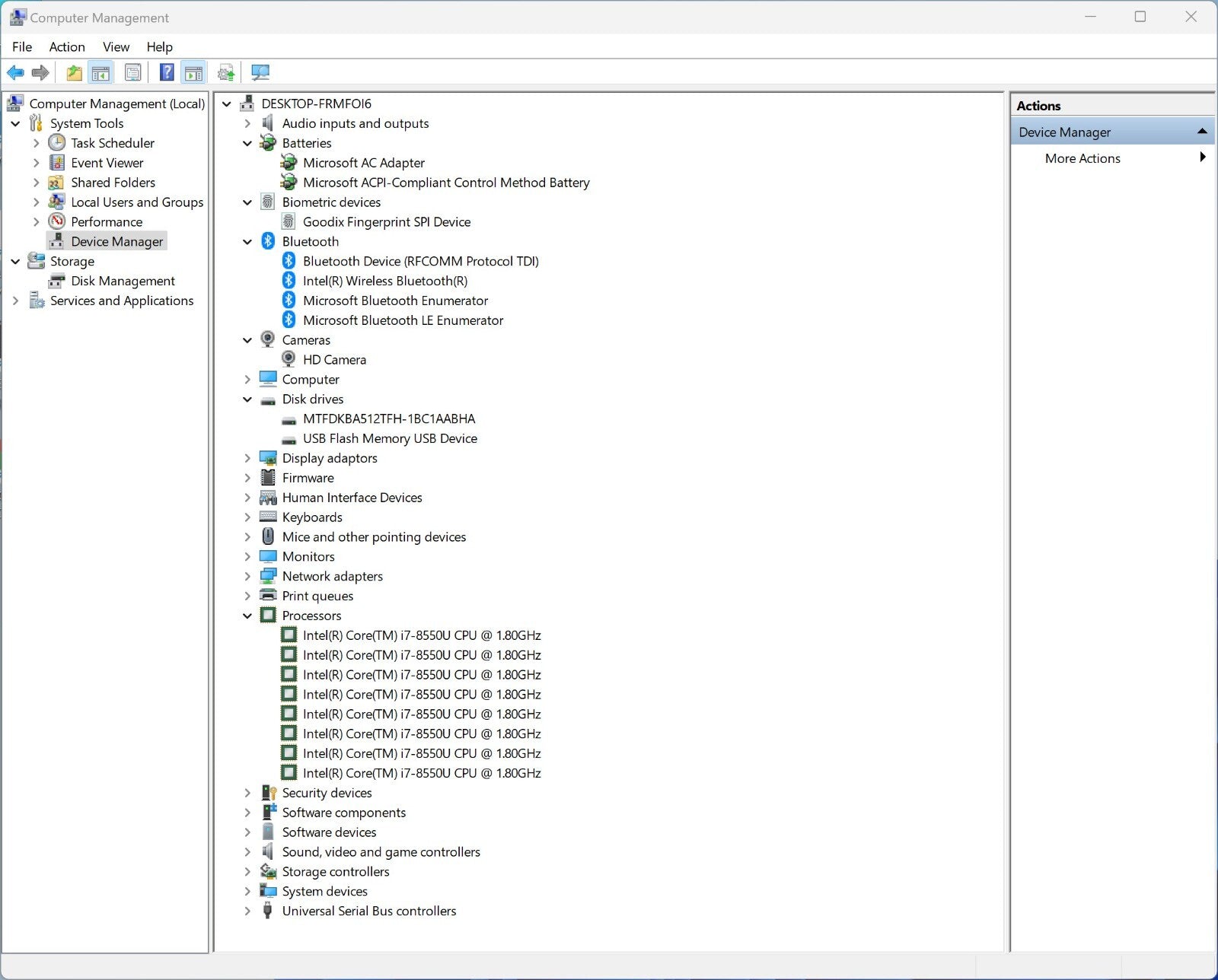Collapse the System Tools node
1218x980 pixels.
(15, 123)
